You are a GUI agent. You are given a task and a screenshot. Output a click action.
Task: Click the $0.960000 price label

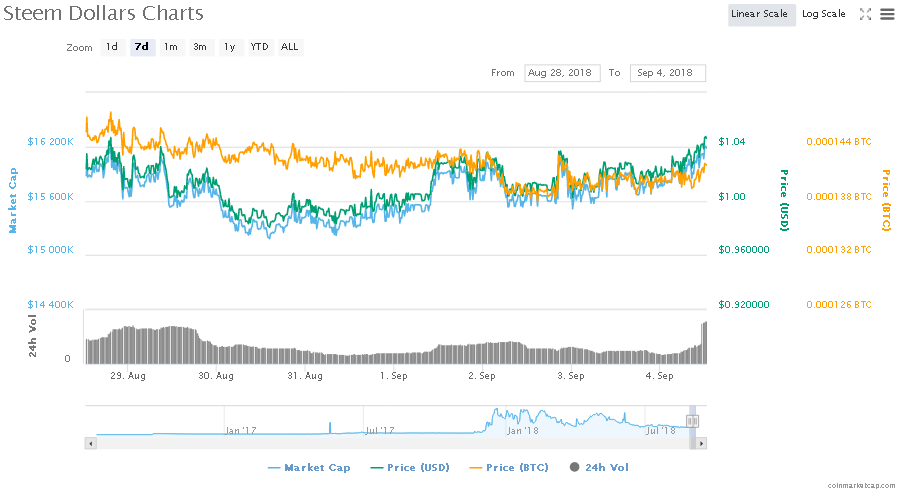tap(744, 250)
